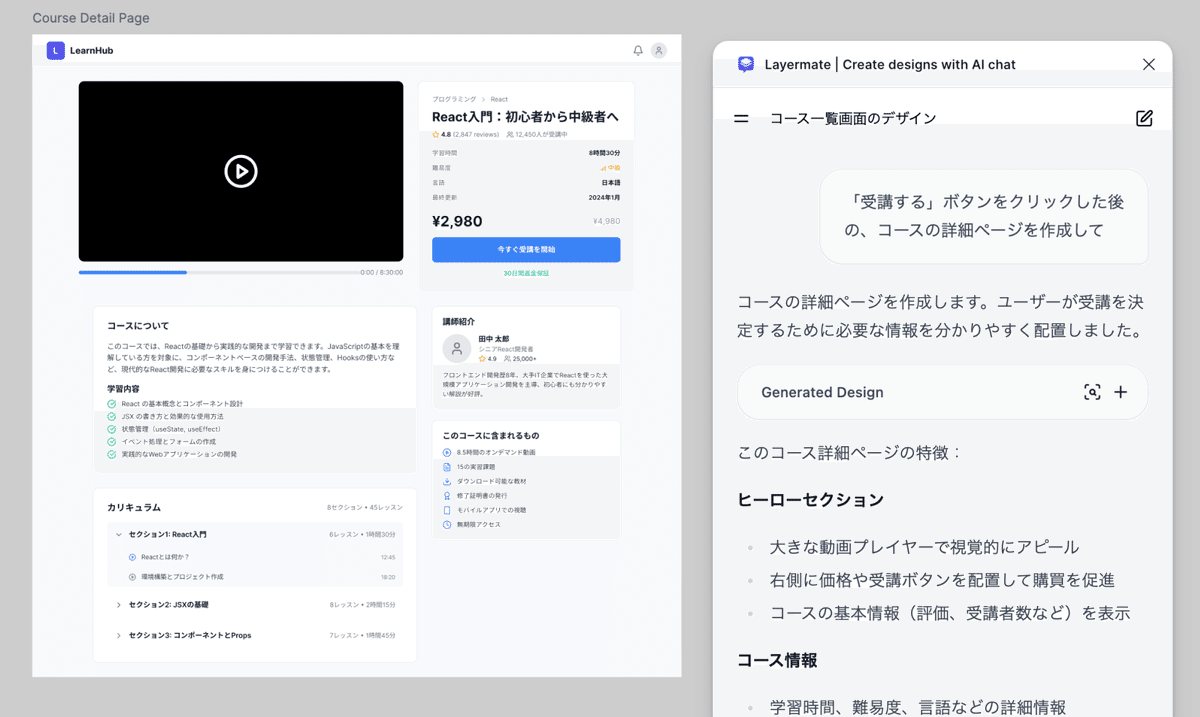Open the user profile icon on LearnHub

click(659, 49)
